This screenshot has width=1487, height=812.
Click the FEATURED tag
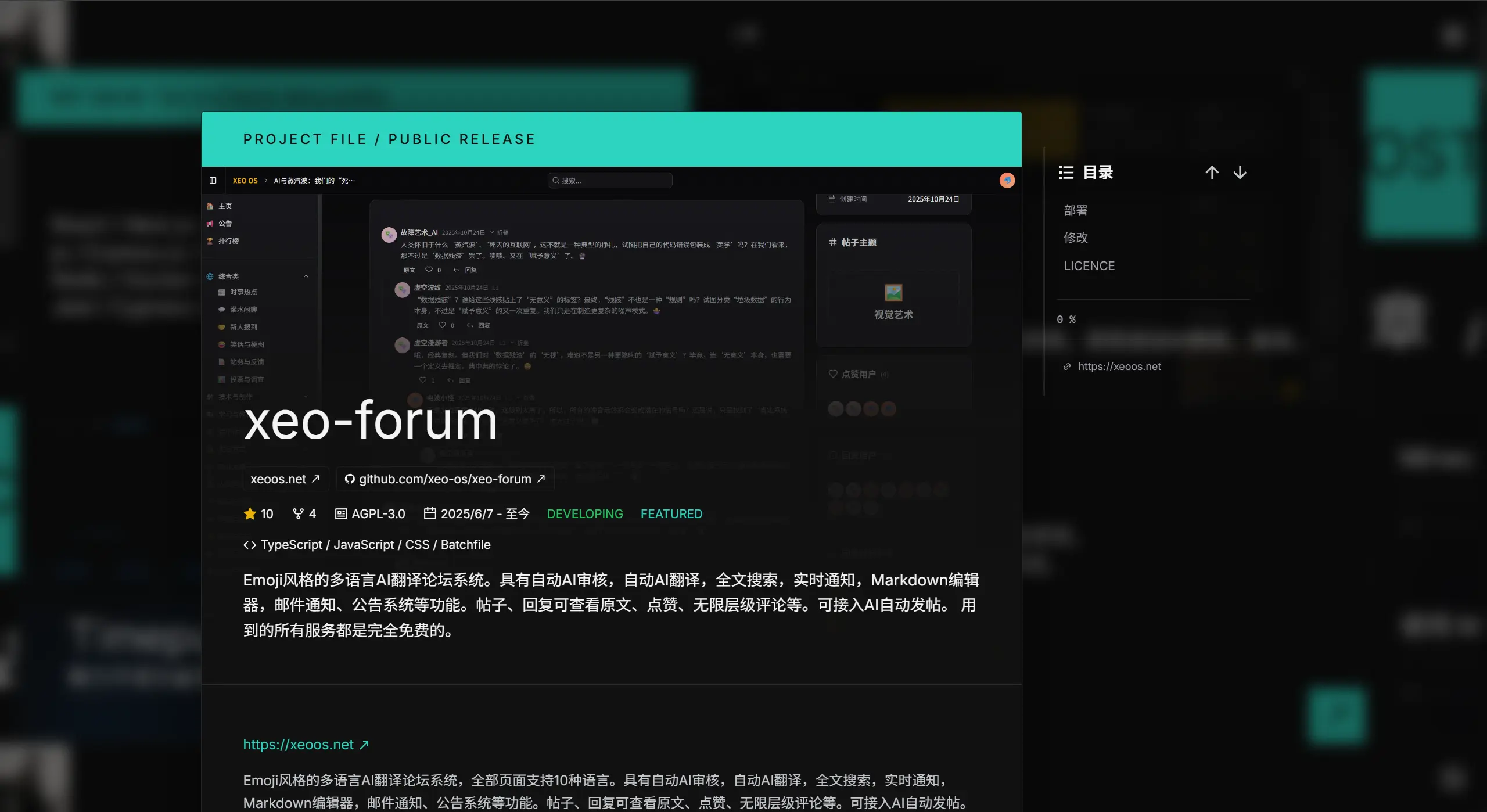coord(671,513)
